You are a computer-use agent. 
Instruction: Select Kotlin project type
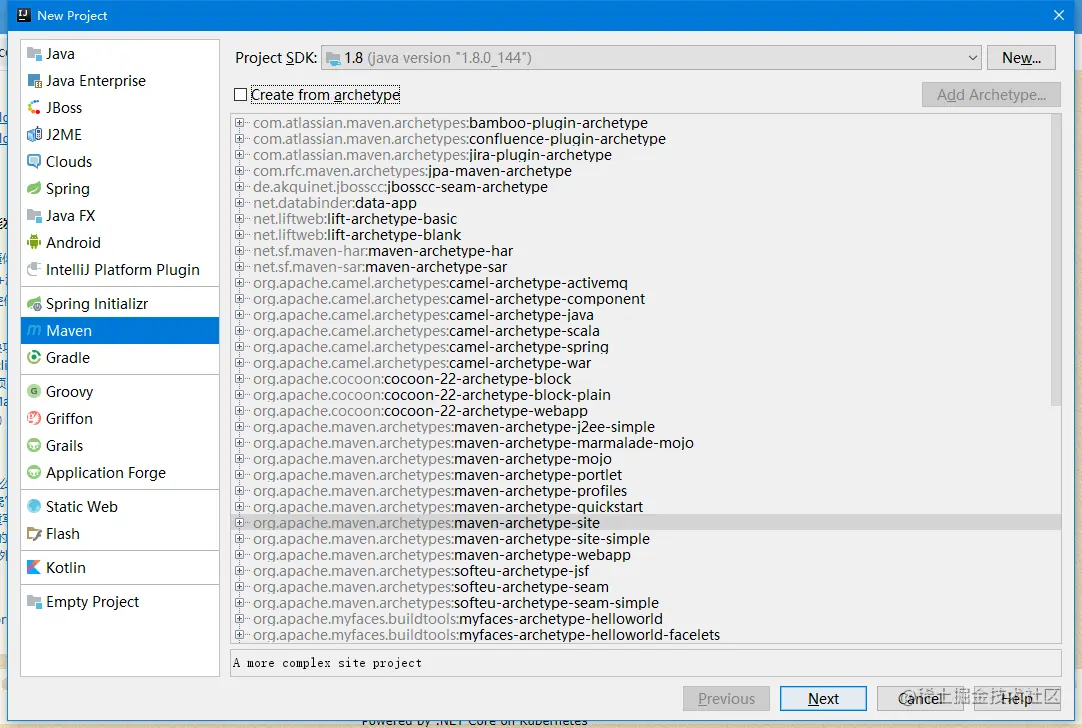[x=120, y=567]
